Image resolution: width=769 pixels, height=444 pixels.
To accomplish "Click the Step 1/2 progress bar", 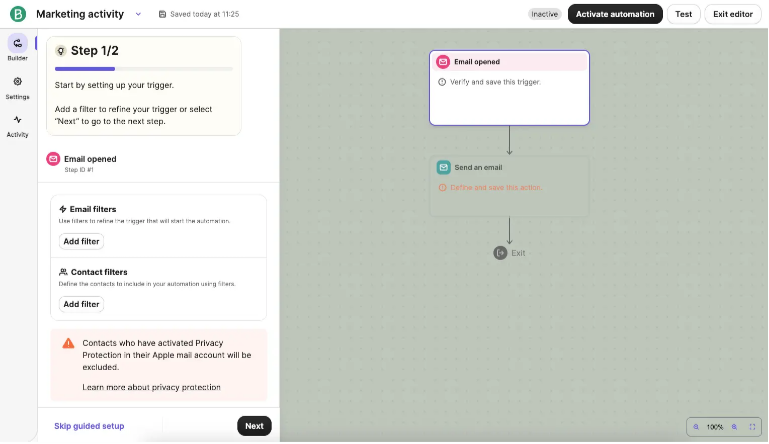I will point(143,69).
